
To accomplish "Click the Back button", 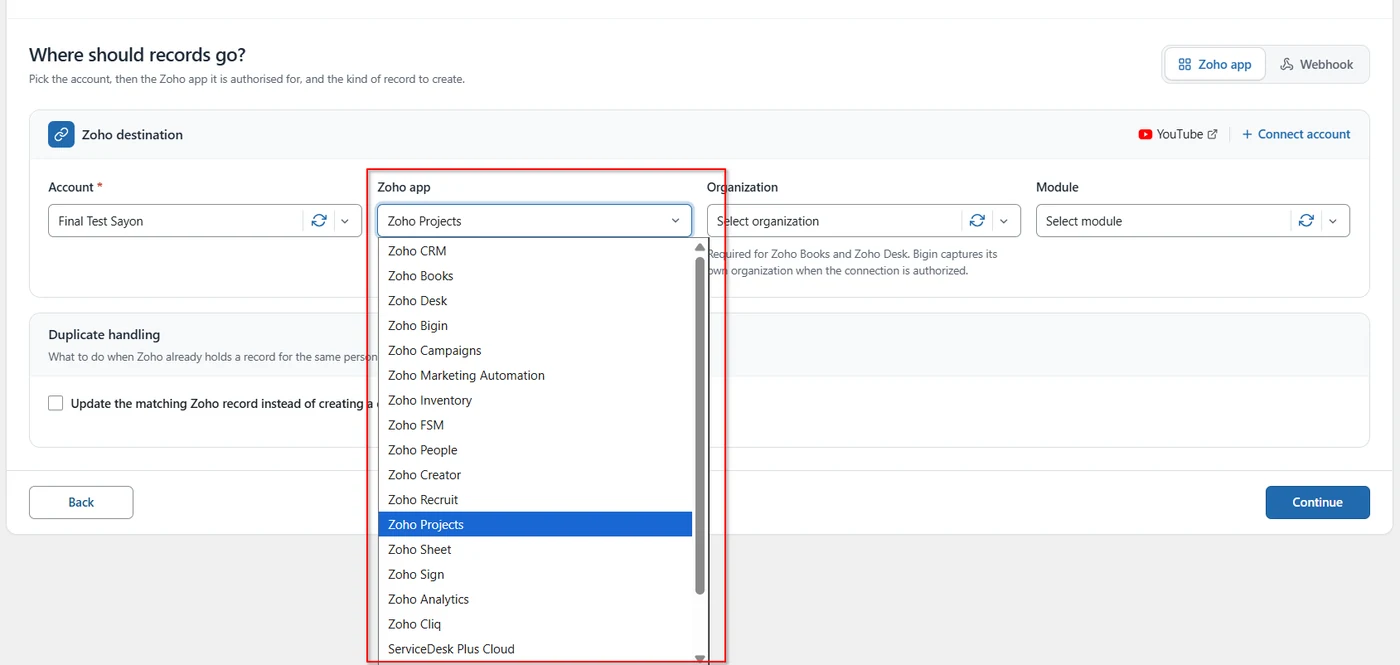I will (x=81, y=502).
